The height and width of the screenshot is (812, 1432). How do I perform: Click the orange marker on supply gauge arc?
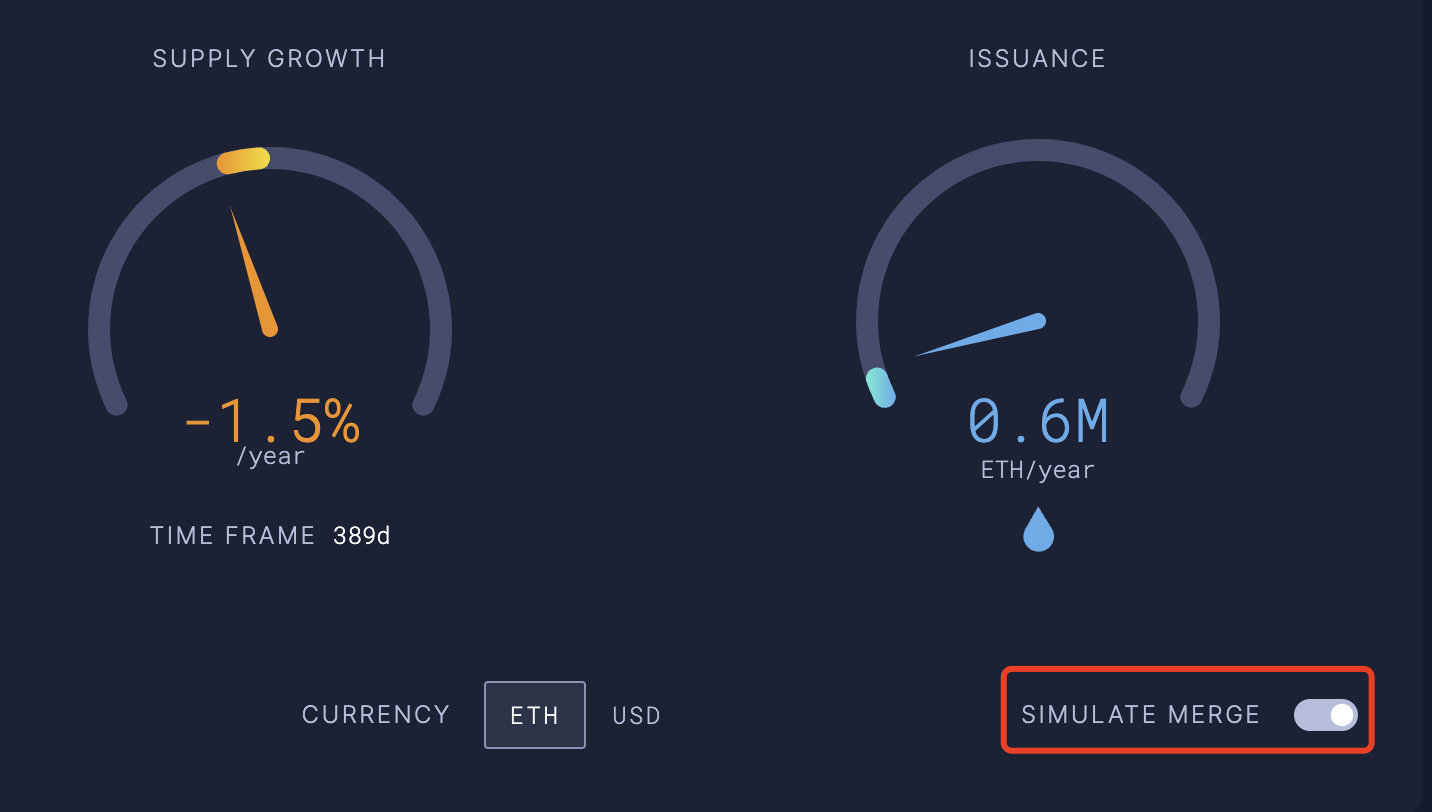[x=243, y=160]
